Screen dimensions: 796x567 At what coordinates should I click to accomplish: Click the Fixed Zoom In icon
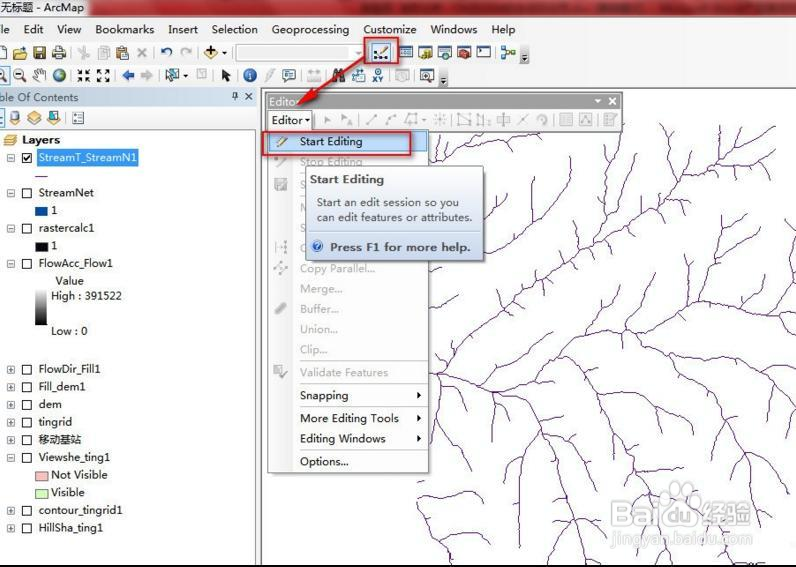(84, 76)
